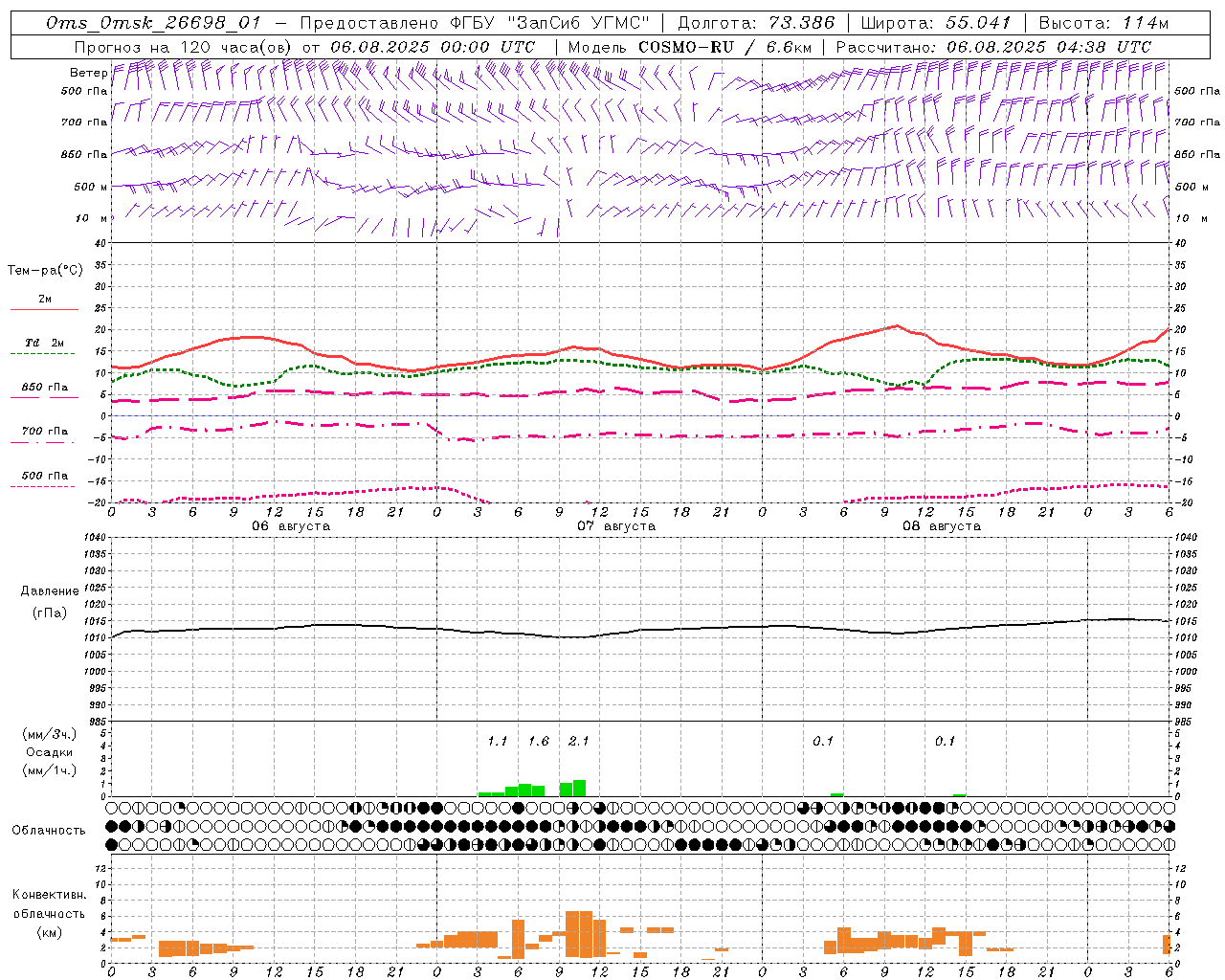The height and width of the screenshot is (980, 1225).
Task: Click the Ветер wind section label
Action: (x=89, y=73)
